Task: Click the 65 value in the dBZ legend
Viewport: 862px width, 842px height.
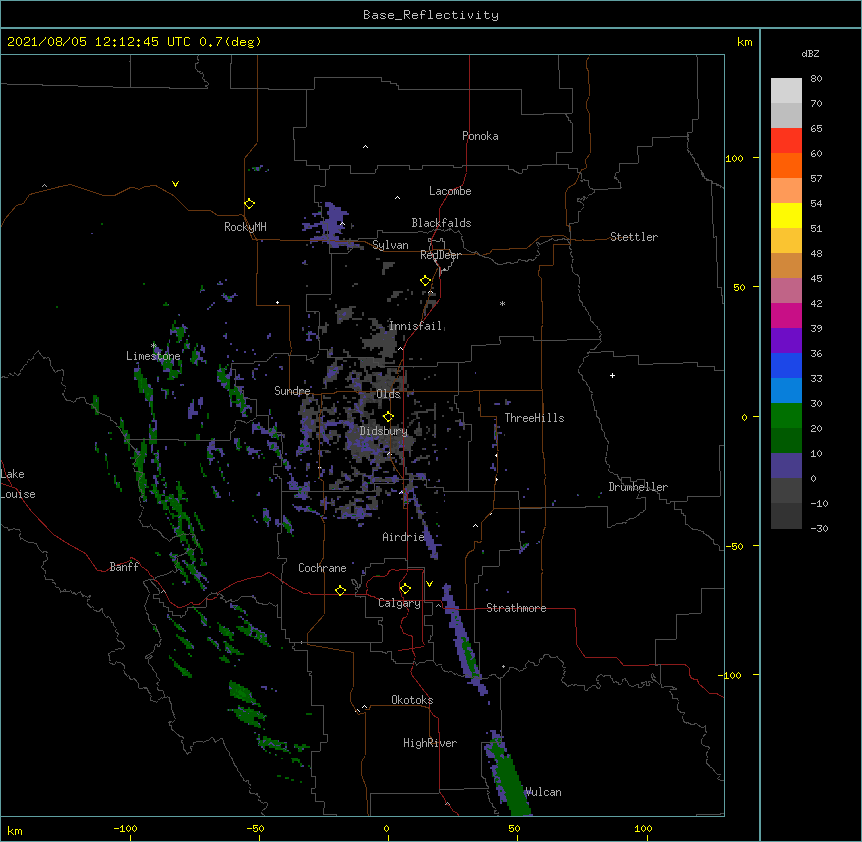Action: click(x=816, y=128)
